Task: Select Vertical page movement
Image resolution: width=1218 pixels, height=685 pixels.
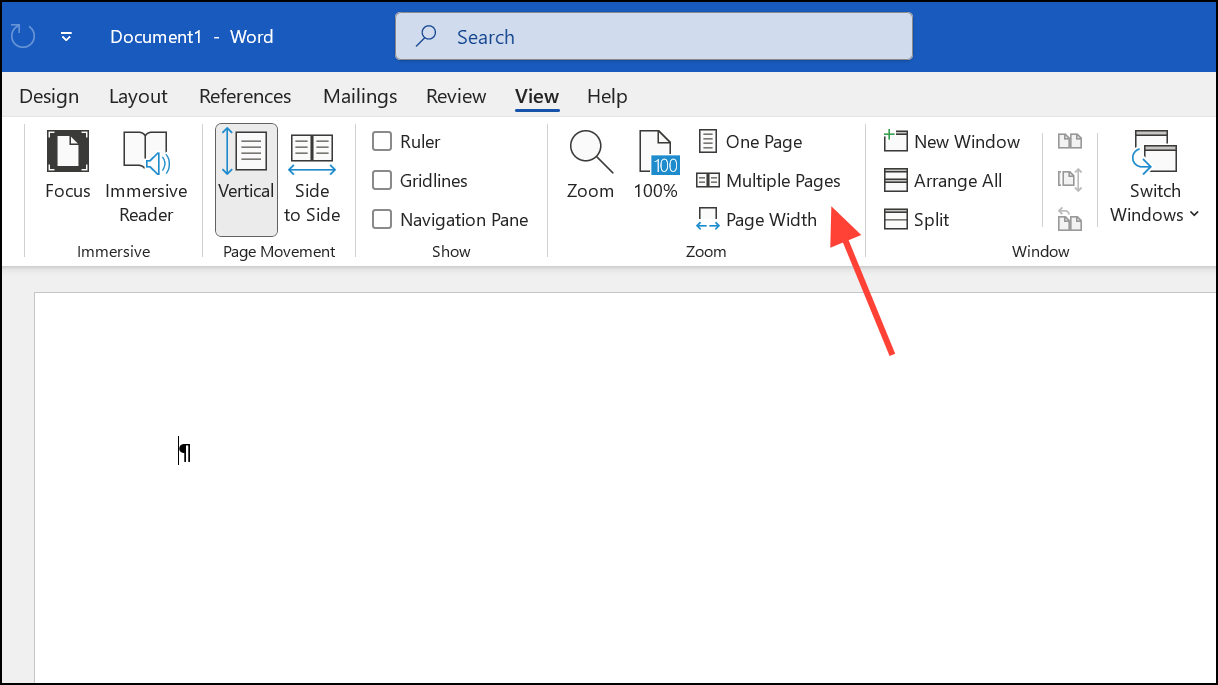Action: 246,175
